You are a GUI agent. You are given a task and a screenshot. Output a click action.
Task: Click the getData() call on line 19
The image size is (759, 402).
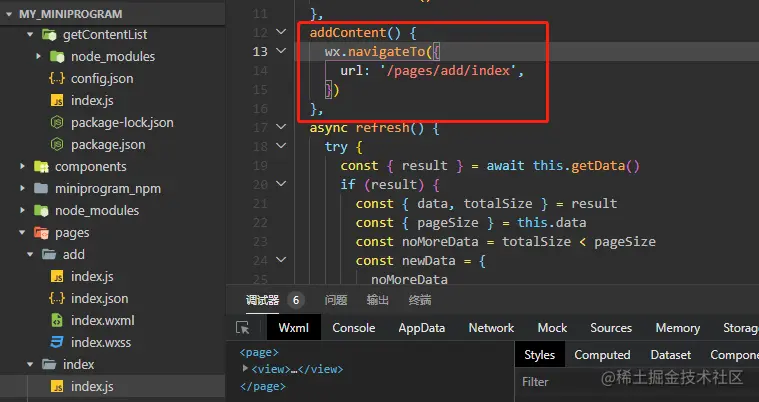point(606,166)
